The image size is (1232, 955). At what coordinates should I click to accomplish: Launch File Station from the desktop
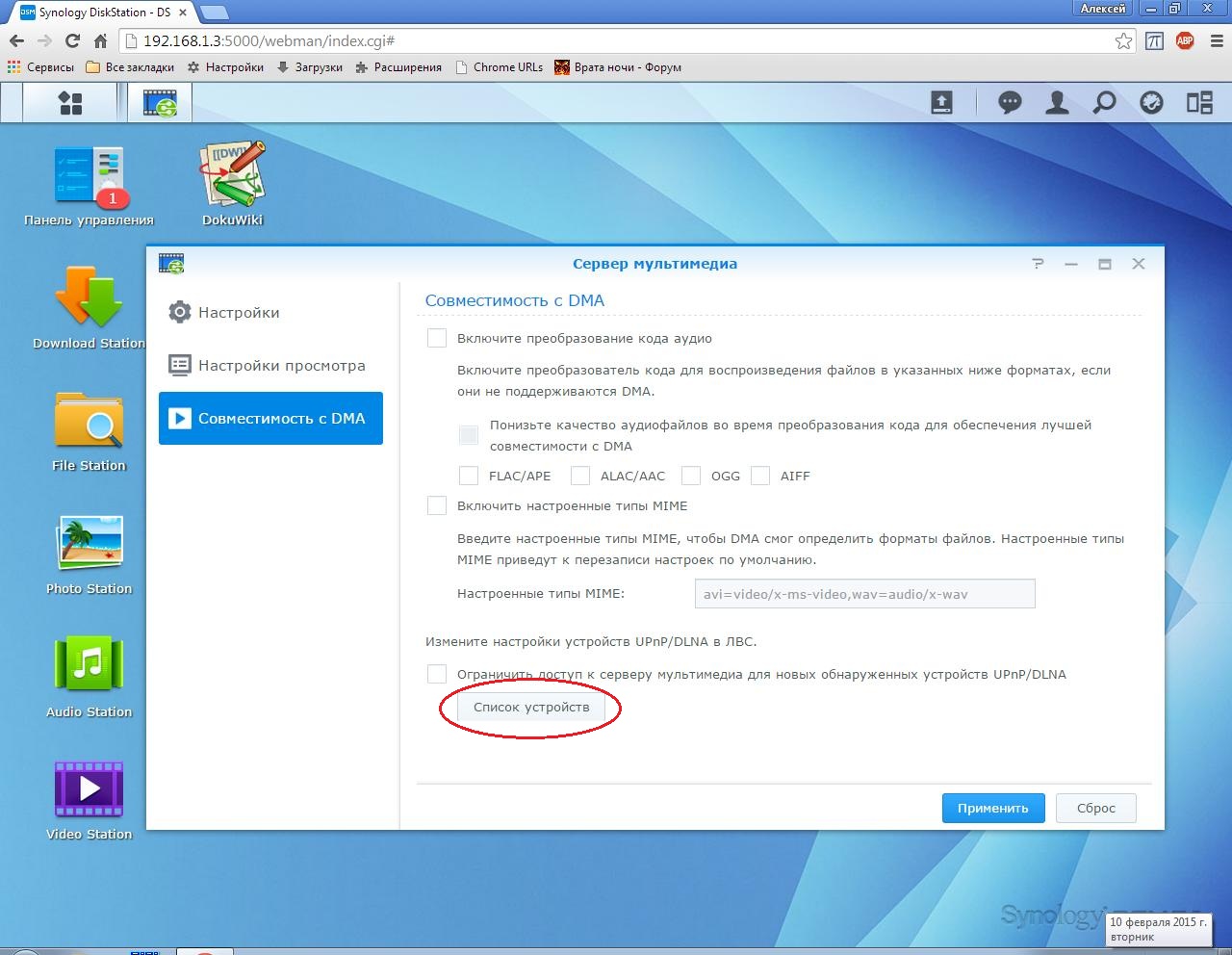point(89,422)
